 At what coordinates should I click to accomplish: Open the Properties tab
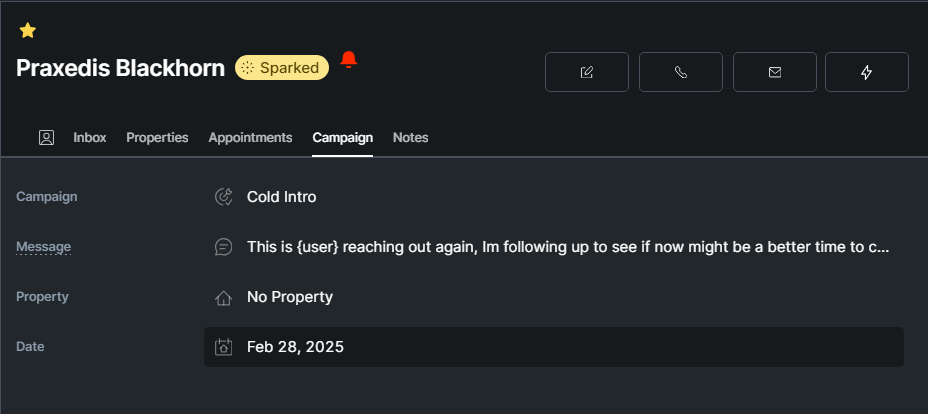click(x=157, y=138)
